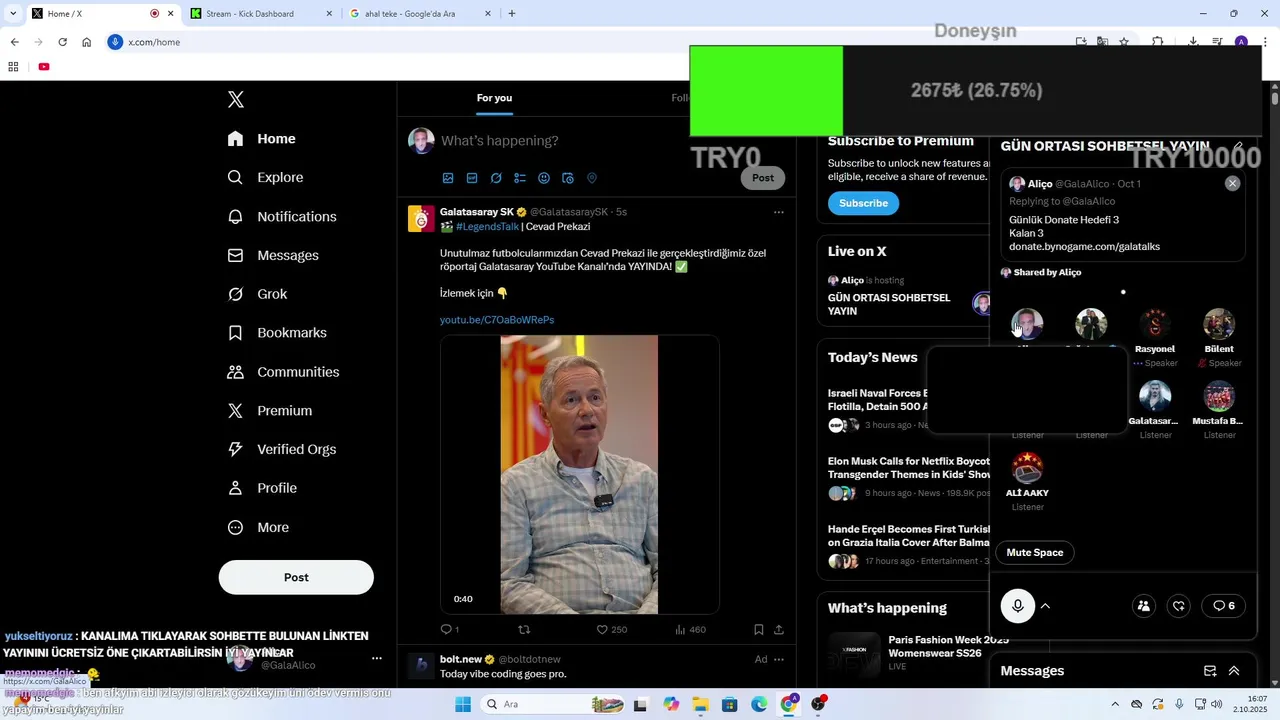Compose new message in Messages drawer
The height and width of the screenshot is (720, 1280).
click(1210, 671)
